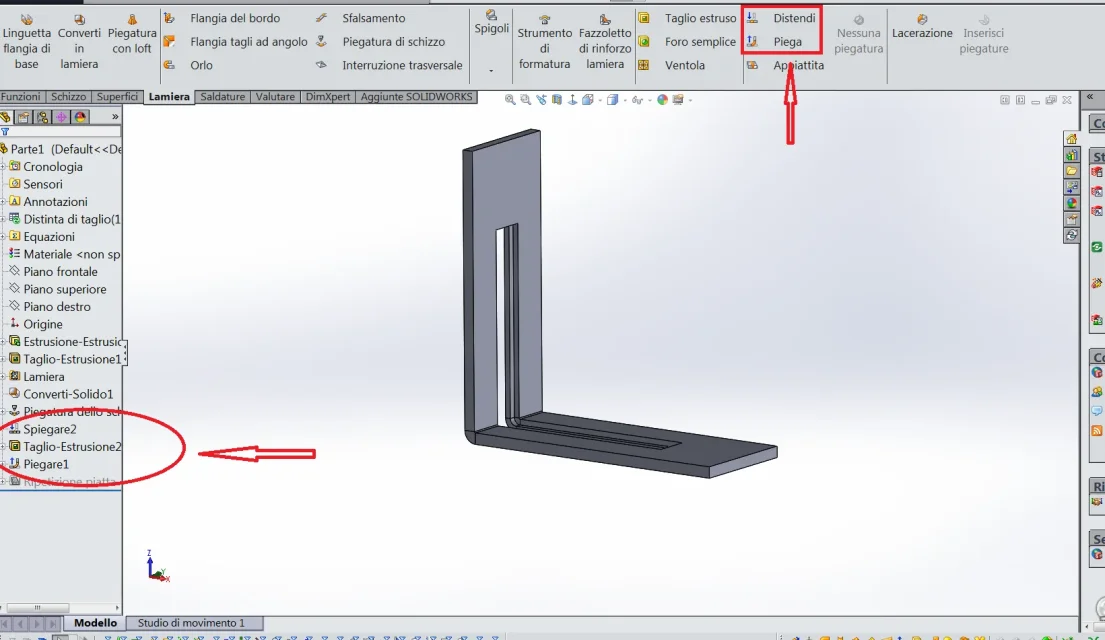The image size is (1105, 640).
Task: Open the DisplayManager panel tab
Action: [x=80, y=117]
